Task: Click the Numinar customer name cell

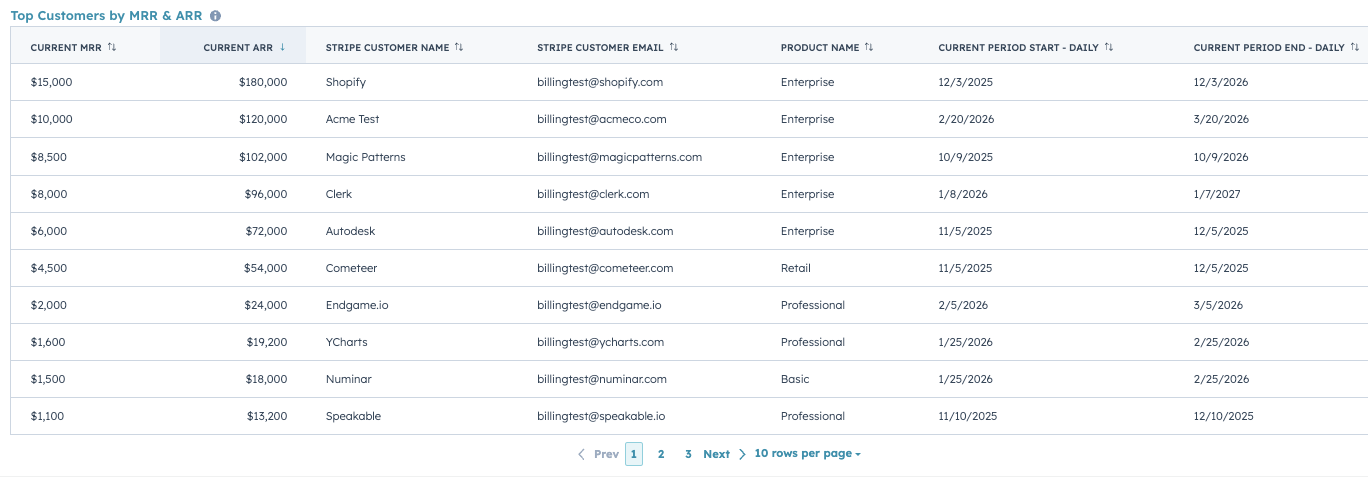Action: (x=349, y=379)
